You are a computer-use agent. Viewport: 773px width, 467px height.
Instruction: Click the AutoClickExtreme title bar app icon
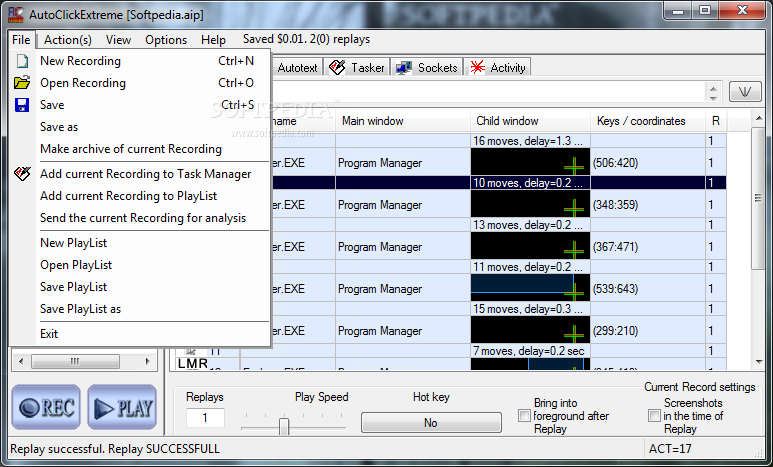coord(16,15)
